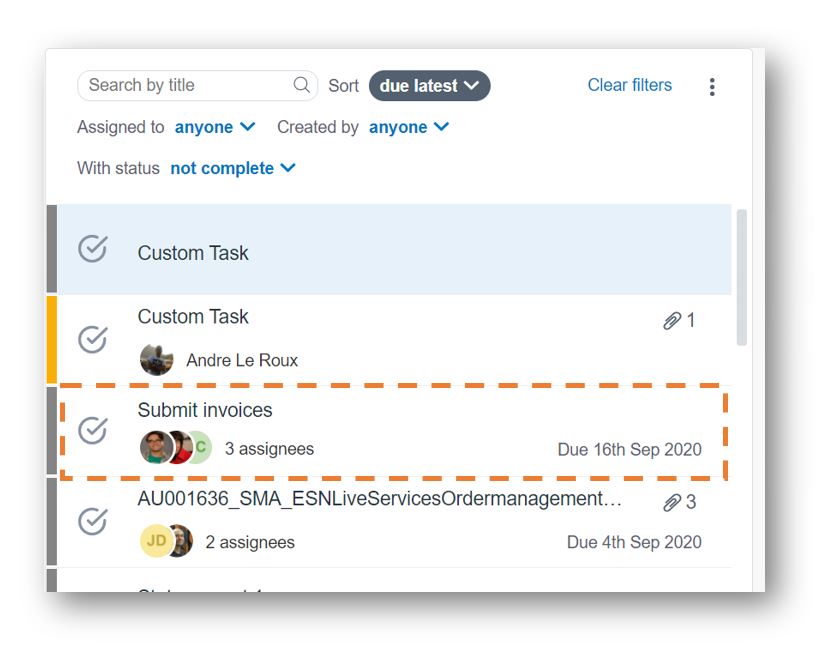Open the three-dot more options menu

point(712,87)
